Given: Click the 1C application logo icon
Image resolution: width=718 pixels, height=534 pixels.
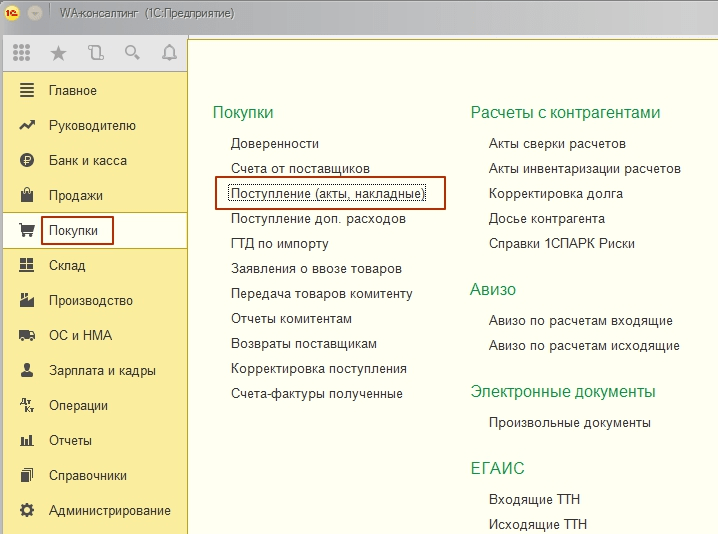Looking at the screenshot, I should tap(11, 15).
